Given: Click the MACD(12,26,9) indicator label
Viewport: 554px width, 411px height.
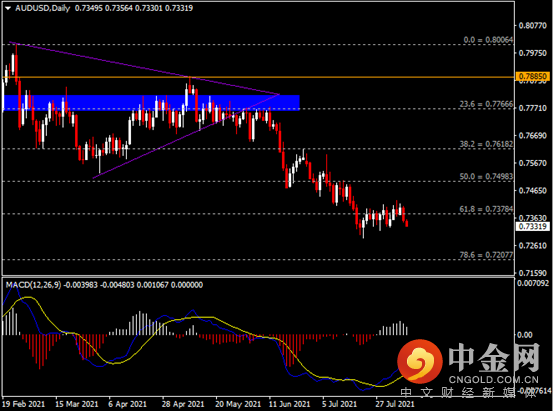Looking at the screenshot, I should pos(34,285).
